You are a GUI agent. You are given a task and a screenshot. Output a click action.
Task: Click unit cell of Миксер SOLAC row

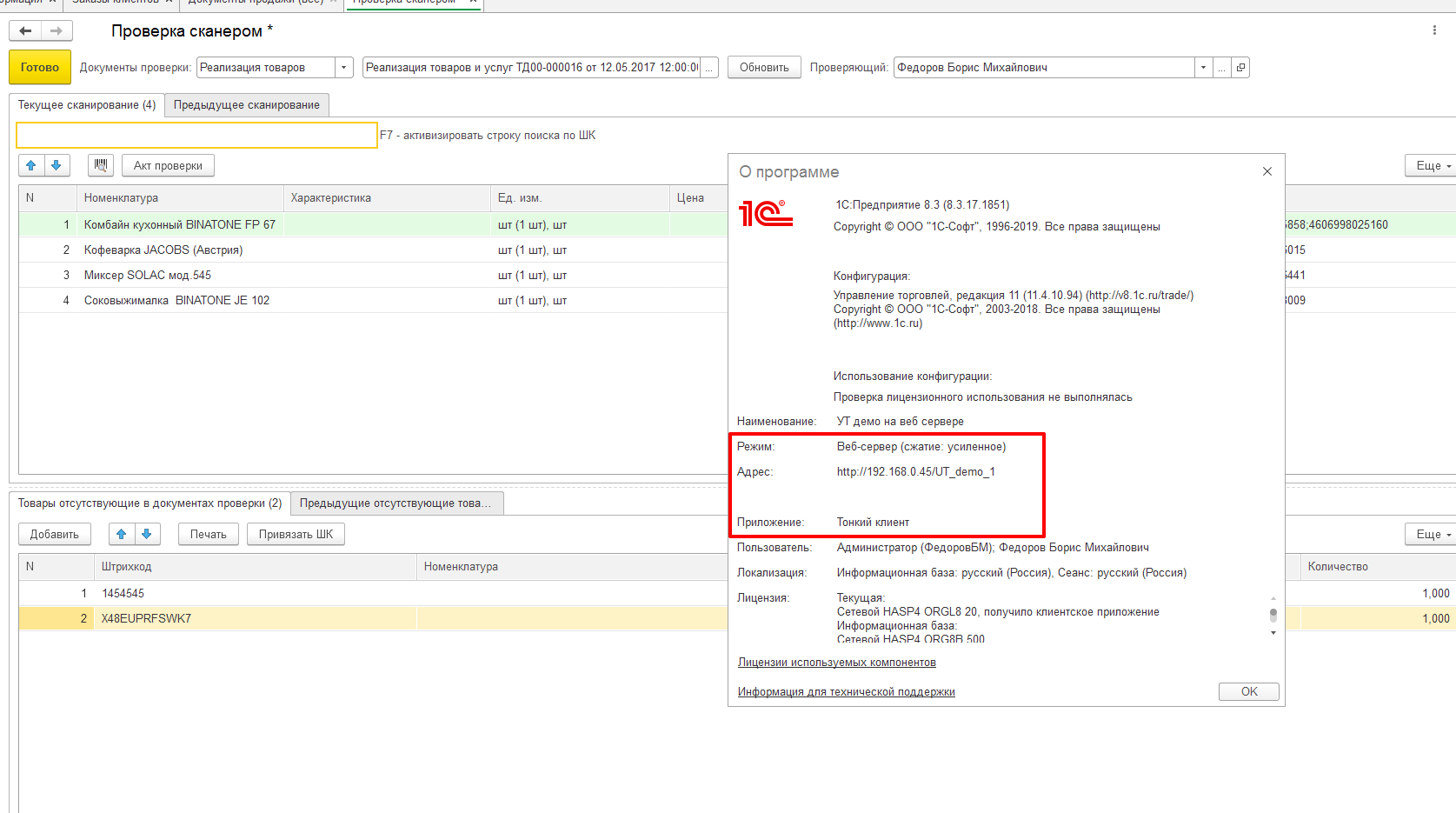click(581, 275)
